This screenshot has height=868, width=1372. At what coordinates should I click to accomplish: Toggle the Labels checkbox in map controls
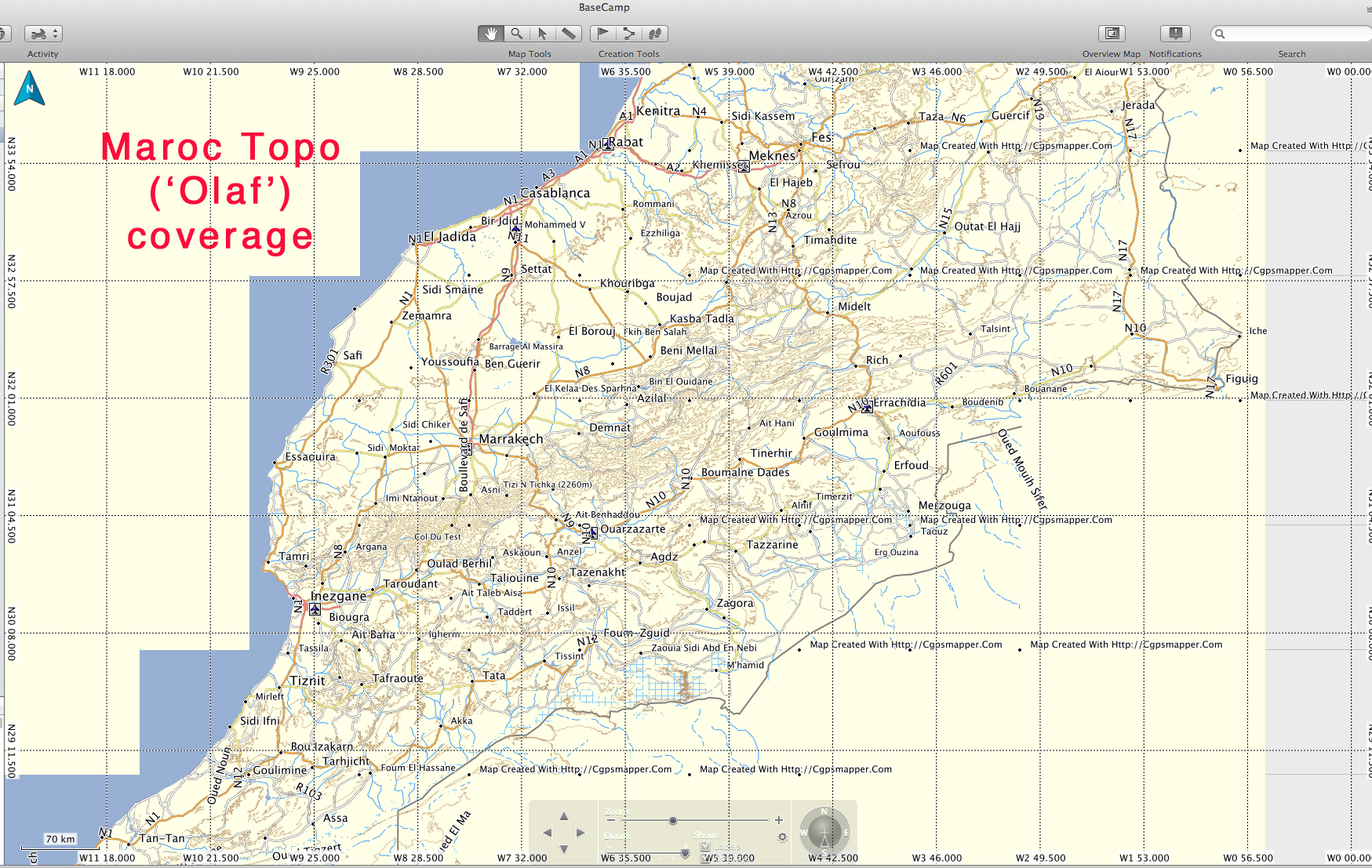(x=705, y=847)
